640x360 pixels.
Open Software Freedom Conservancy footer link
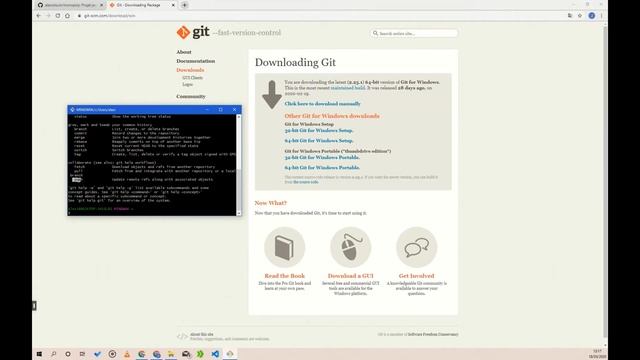[x=433, y=334]
